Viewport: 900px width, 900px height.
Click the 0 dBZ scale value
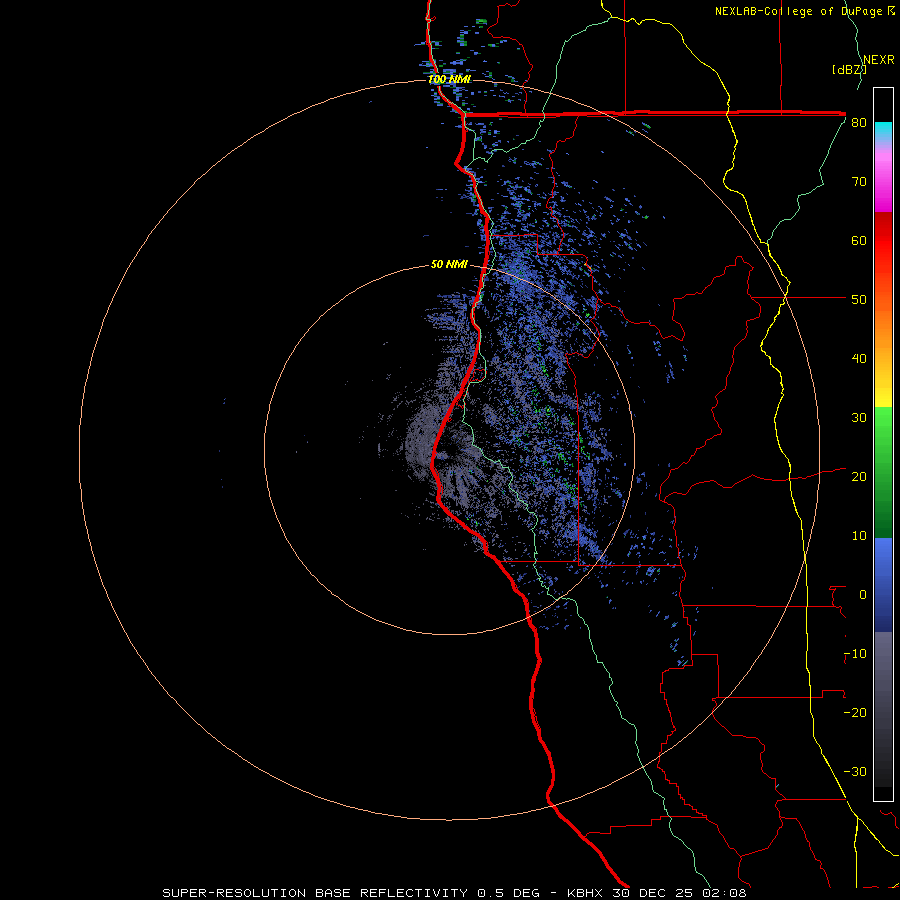pos(863,595)
